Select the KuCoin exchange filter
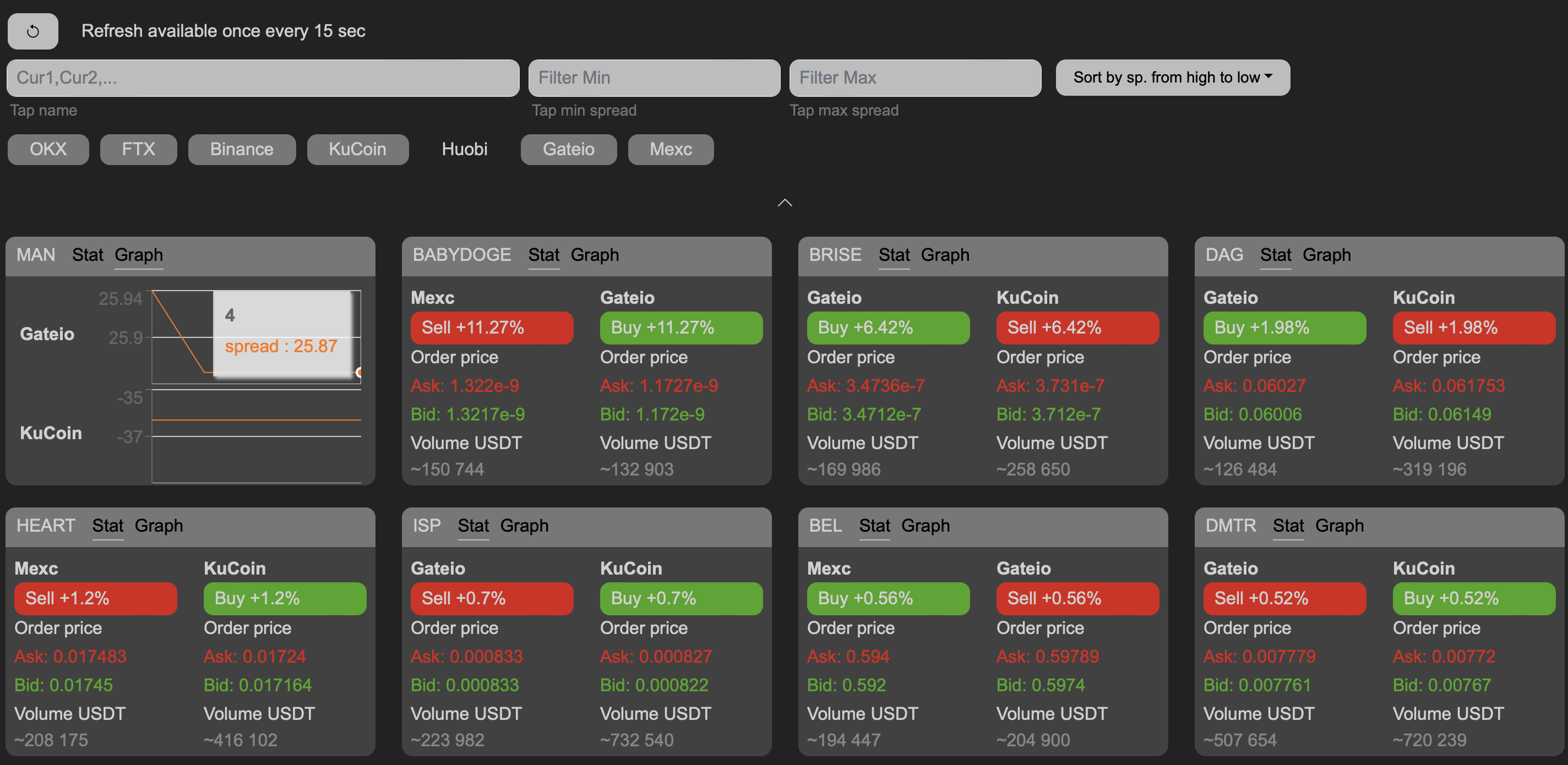 pos(358,149)
